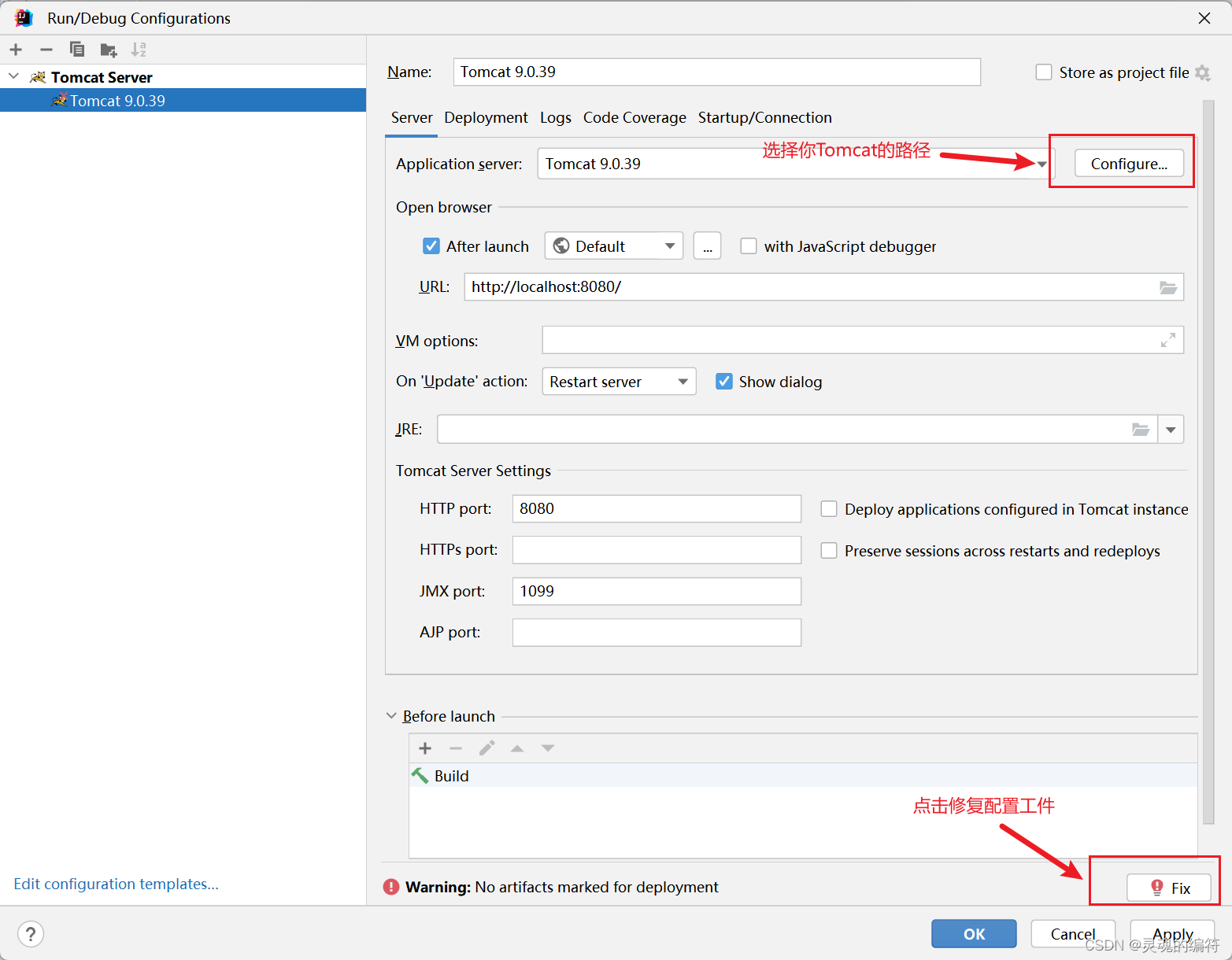Add a new run configuration
The image size is (1232, 960).
tap(16, 50)
